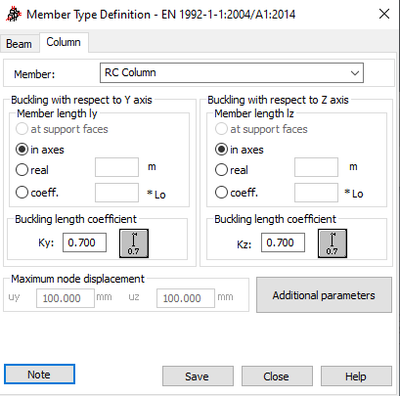Click the Note button

[x=39, y=374]
